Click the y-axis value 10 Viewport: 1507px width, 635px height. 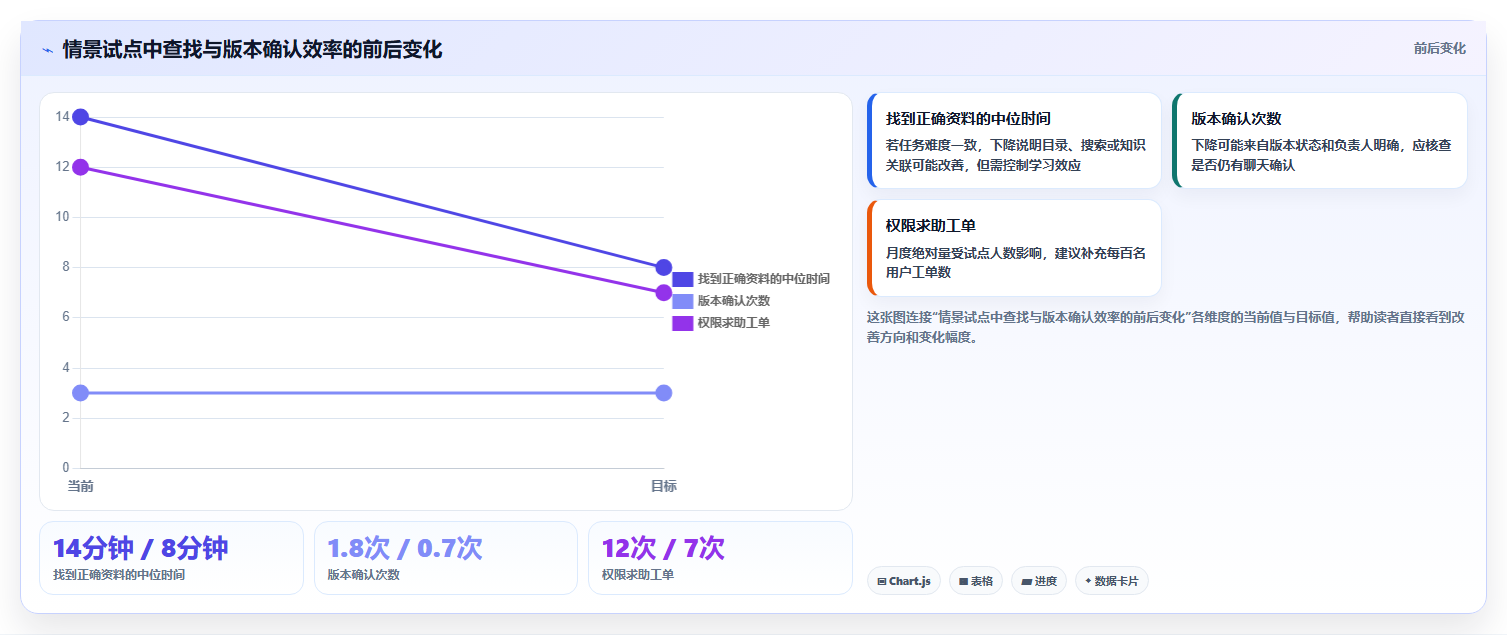(x=62, y=217)
